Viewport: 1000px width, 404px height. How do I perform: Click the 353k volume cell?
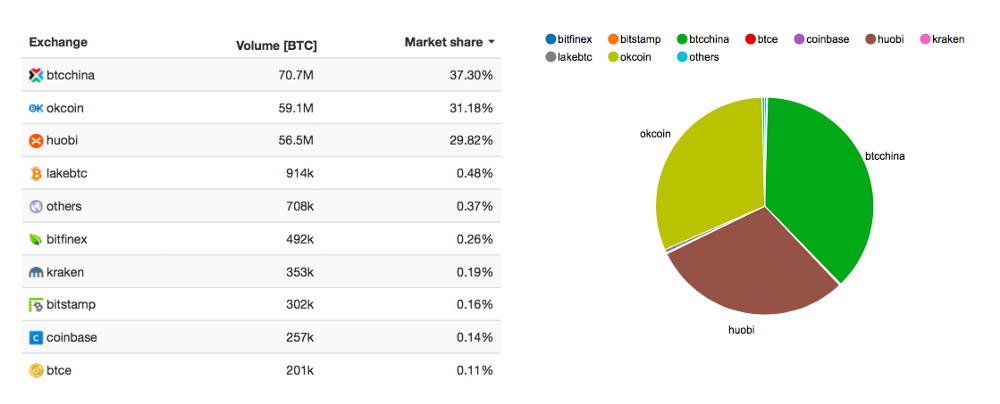coord(300,273)
